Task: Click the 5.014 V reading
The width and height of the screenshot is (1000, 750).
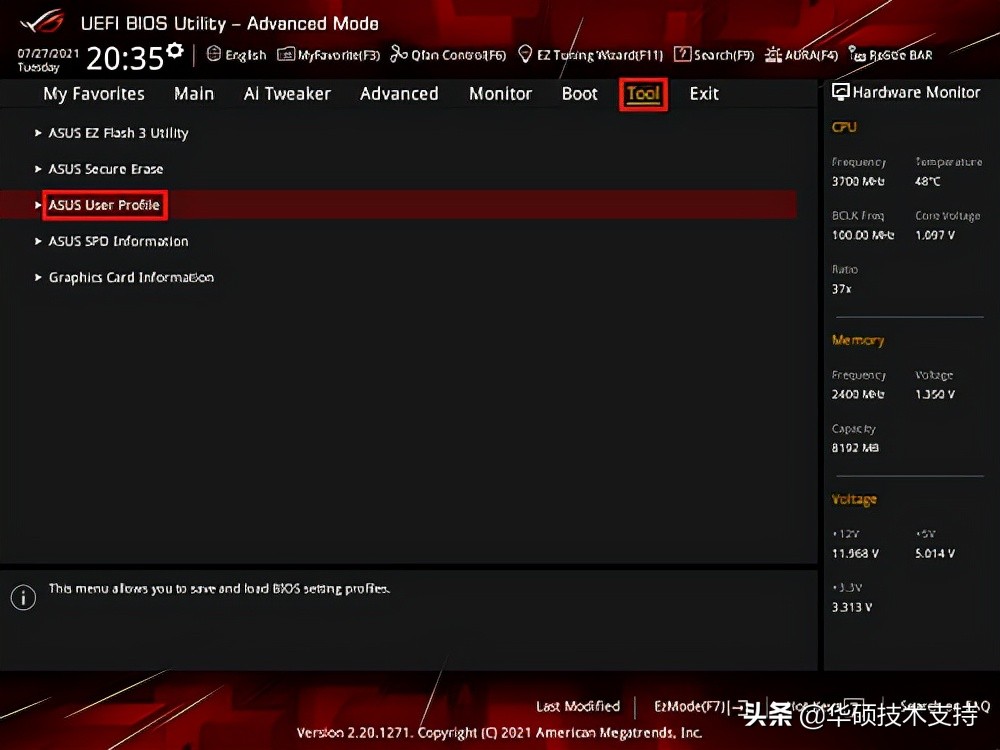Action: pyautogui.click(x=935, y=554)
